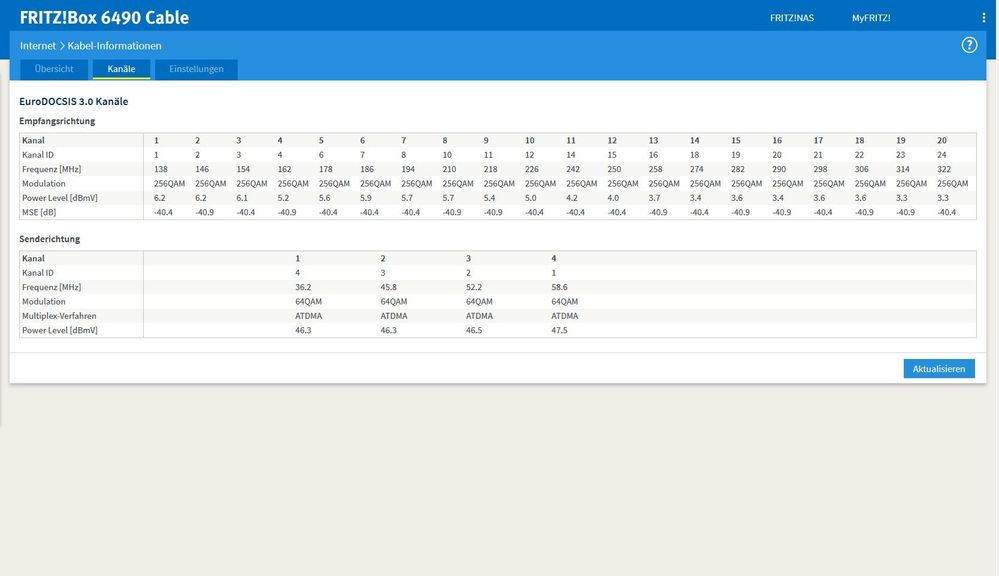
Task: Click the upstream Power Level [dBmV] label
Action: (60, 330)
